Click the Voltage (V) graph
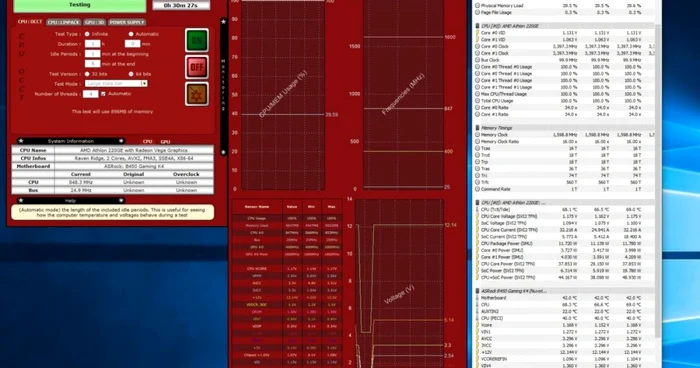This screenshot has width=700, height=368. click(400, 284)
